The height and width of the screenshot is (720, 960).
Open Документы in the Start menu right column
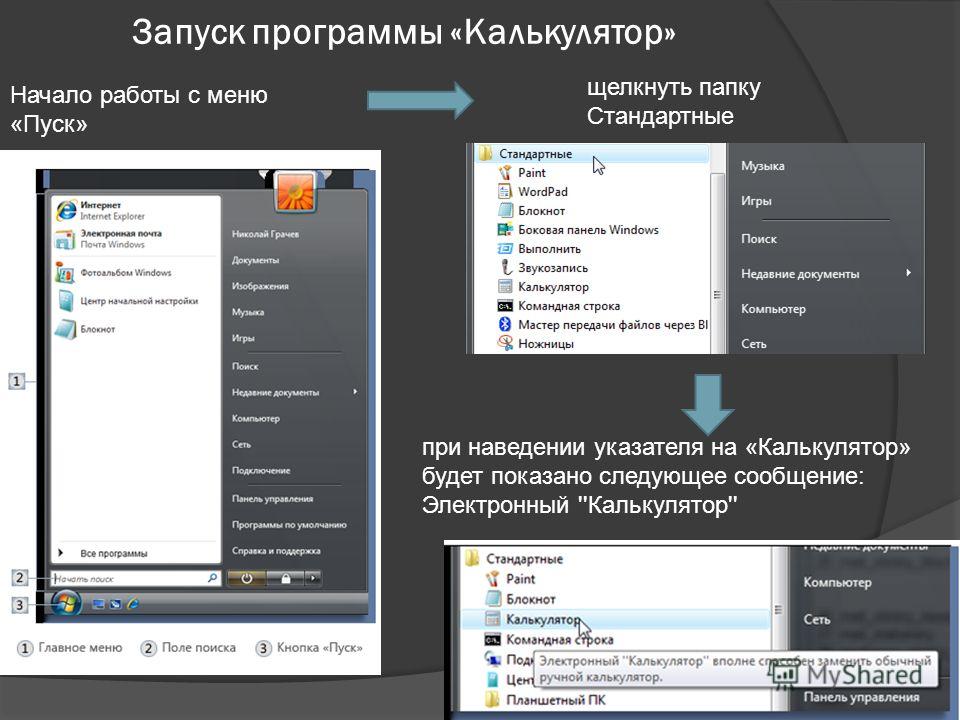point(255,260)
